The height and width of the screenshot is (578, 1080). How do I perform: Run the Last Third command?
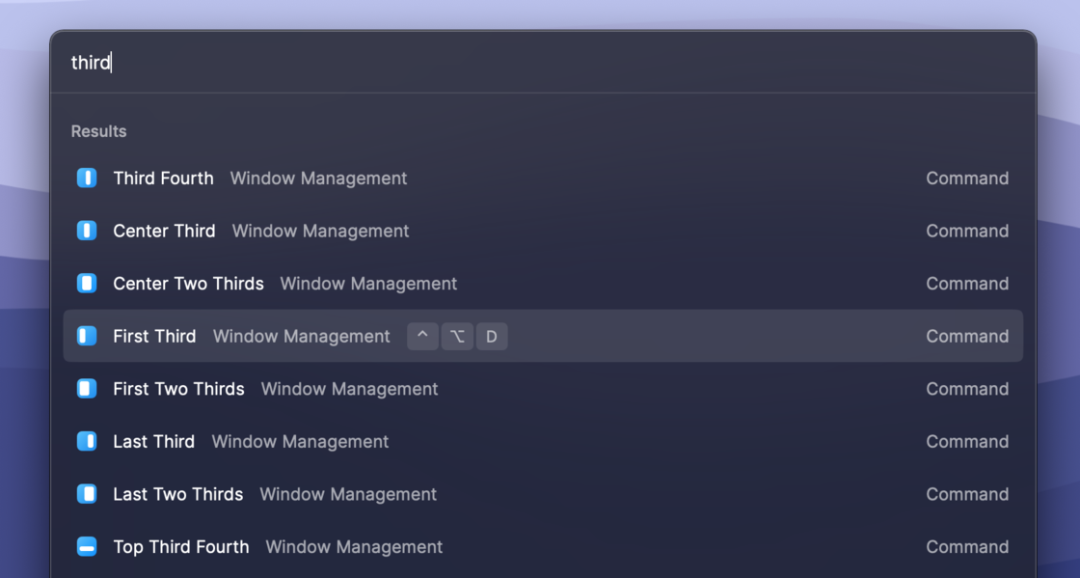click(543, 442)
